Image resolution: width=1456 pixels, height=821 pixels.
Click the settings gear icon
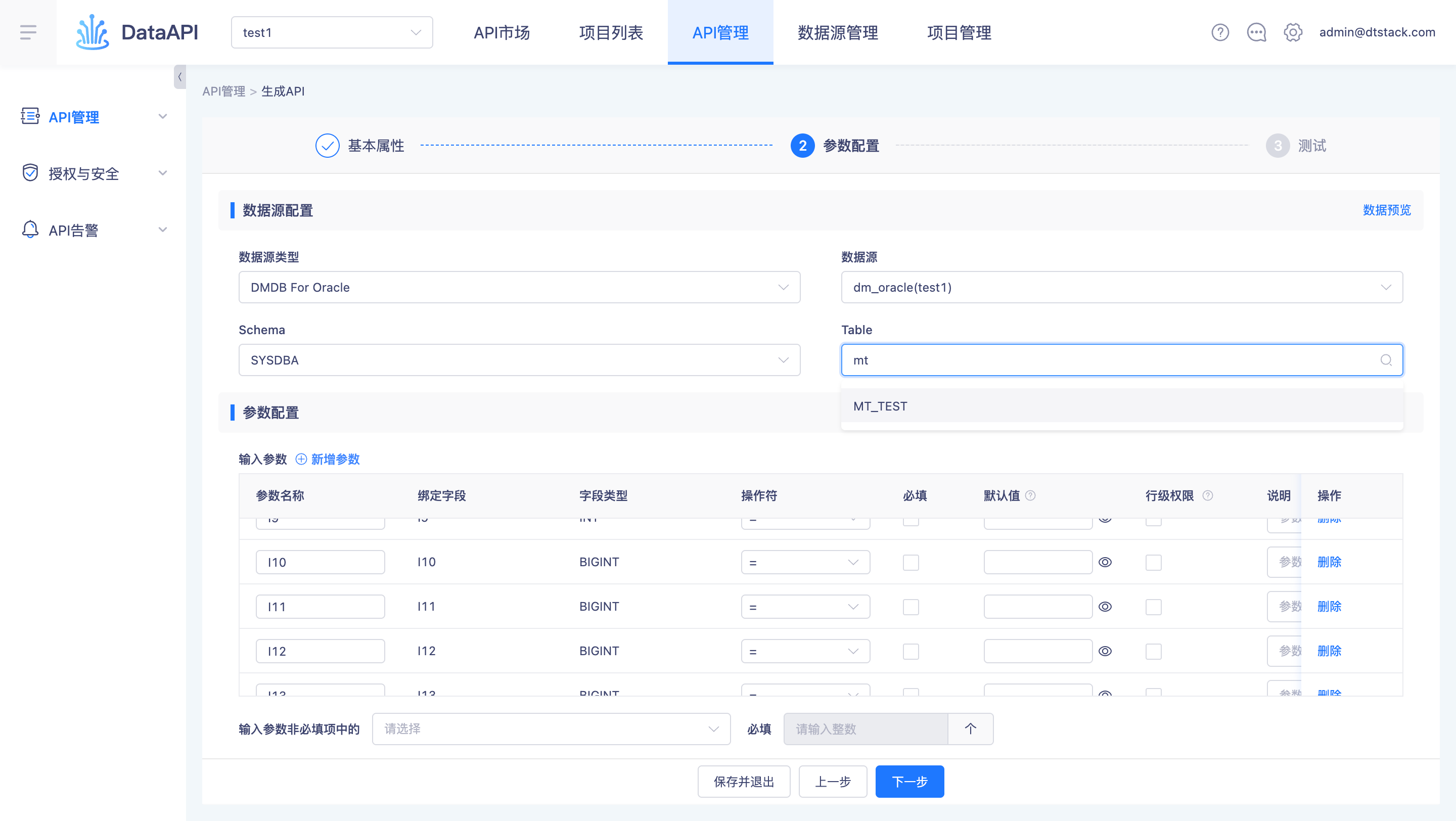[1293, 32]
